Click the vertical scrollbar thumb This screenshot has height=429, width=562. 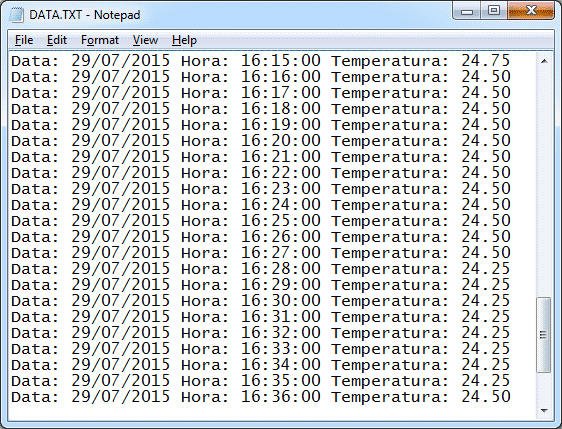[x=544, y=335]
